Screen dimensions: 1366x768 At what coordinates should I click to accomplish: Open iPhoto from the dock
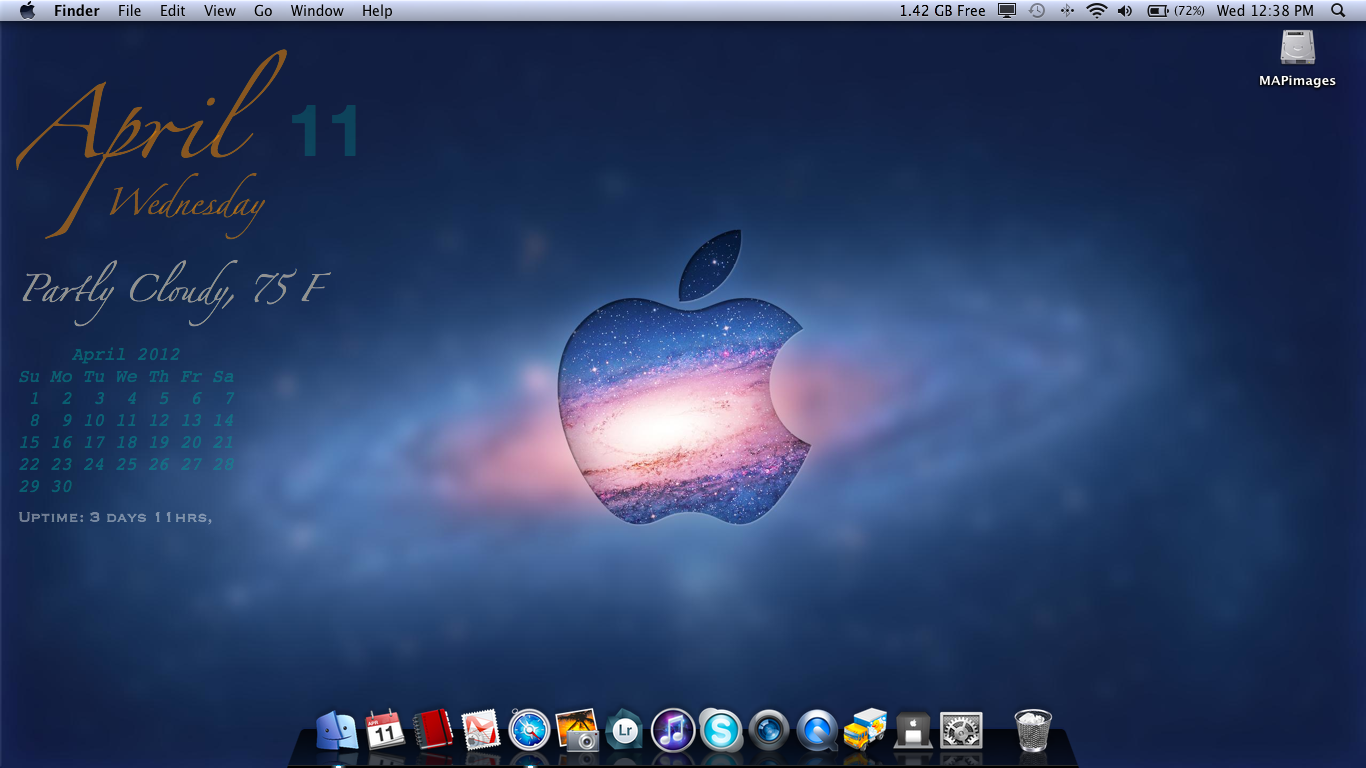[577, 730]
